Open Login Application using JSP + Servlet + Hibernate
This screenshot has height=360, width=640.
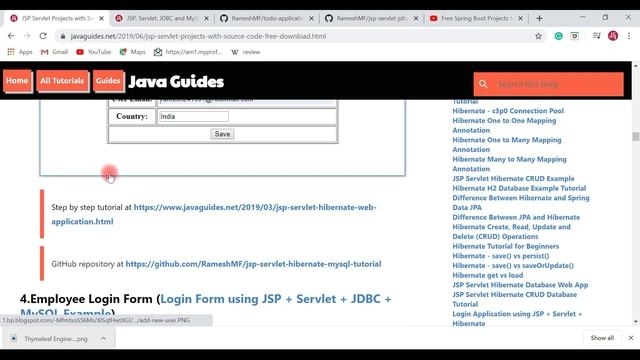click(517, 318)
